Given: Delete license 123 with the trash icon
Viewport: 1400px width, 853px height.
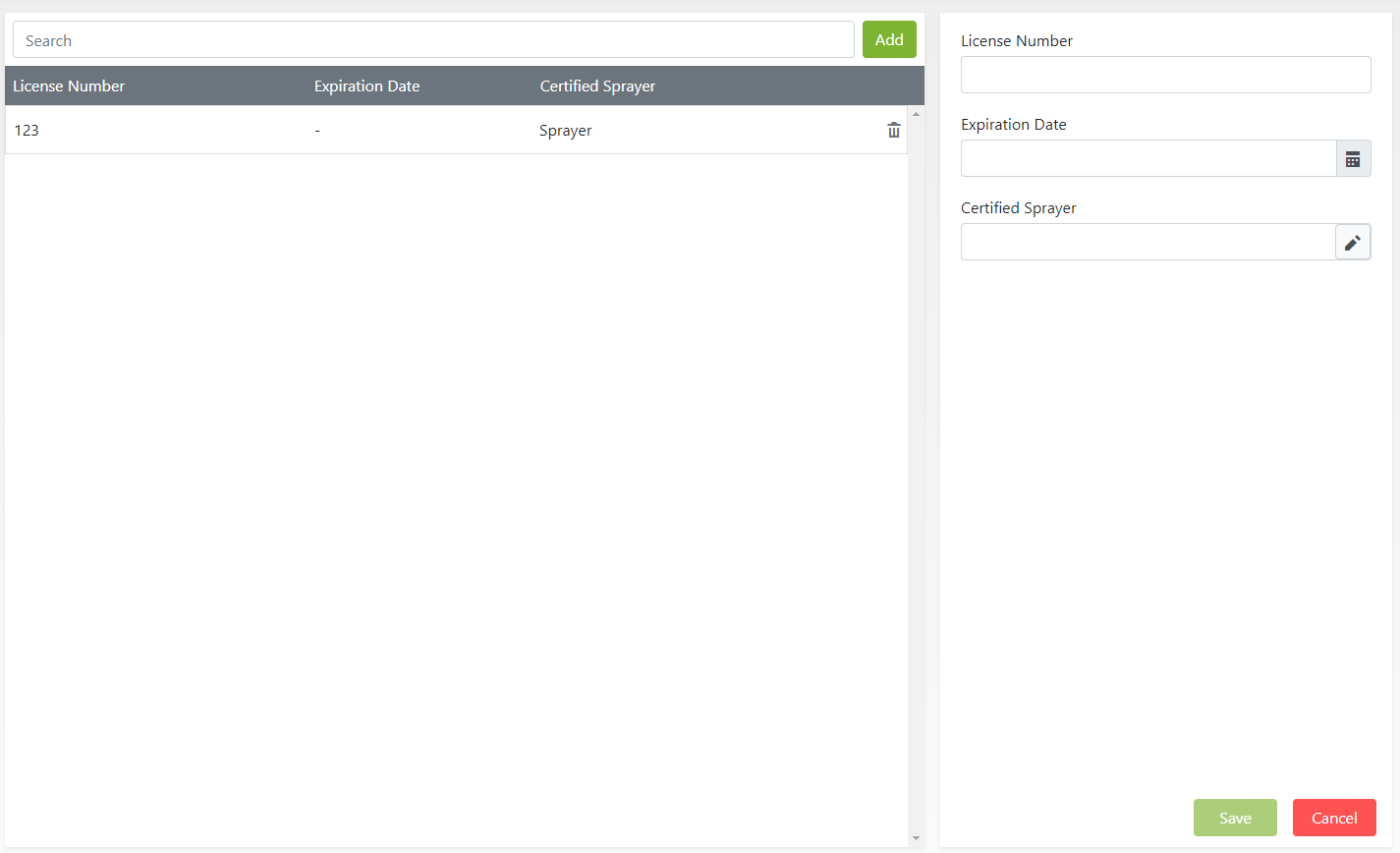Looking at the screenshot, I should point(893,131).
